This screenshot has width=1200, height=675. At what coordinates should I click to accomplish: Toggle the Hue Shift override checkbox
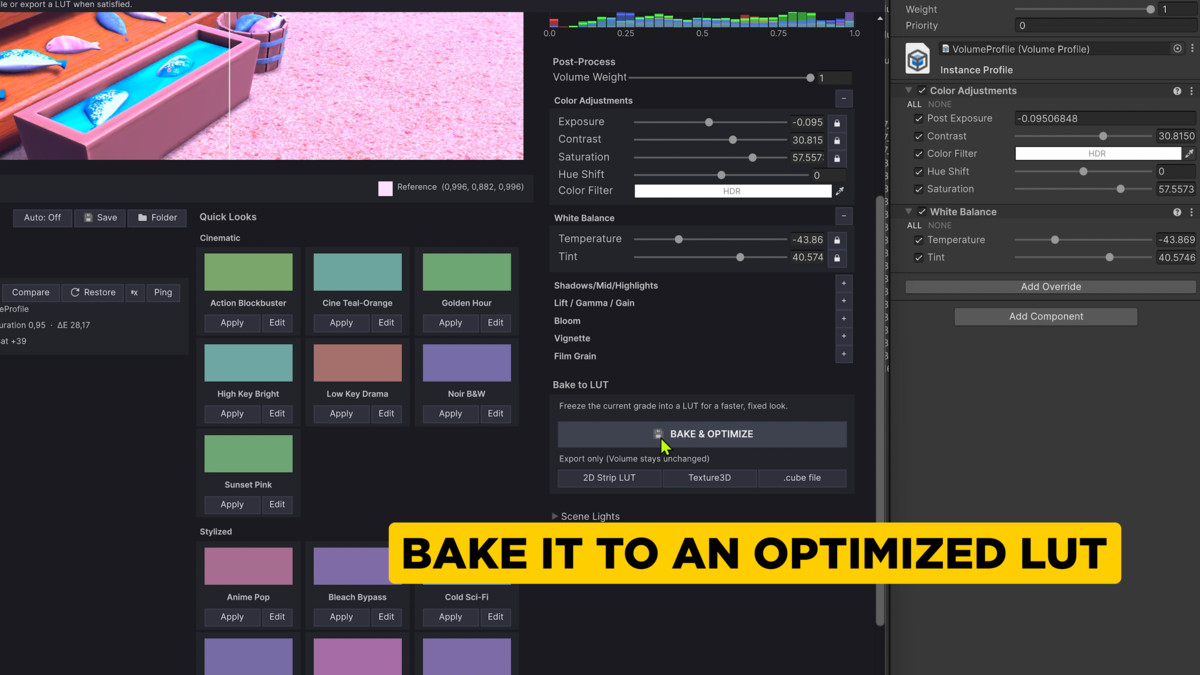(919, 172)
